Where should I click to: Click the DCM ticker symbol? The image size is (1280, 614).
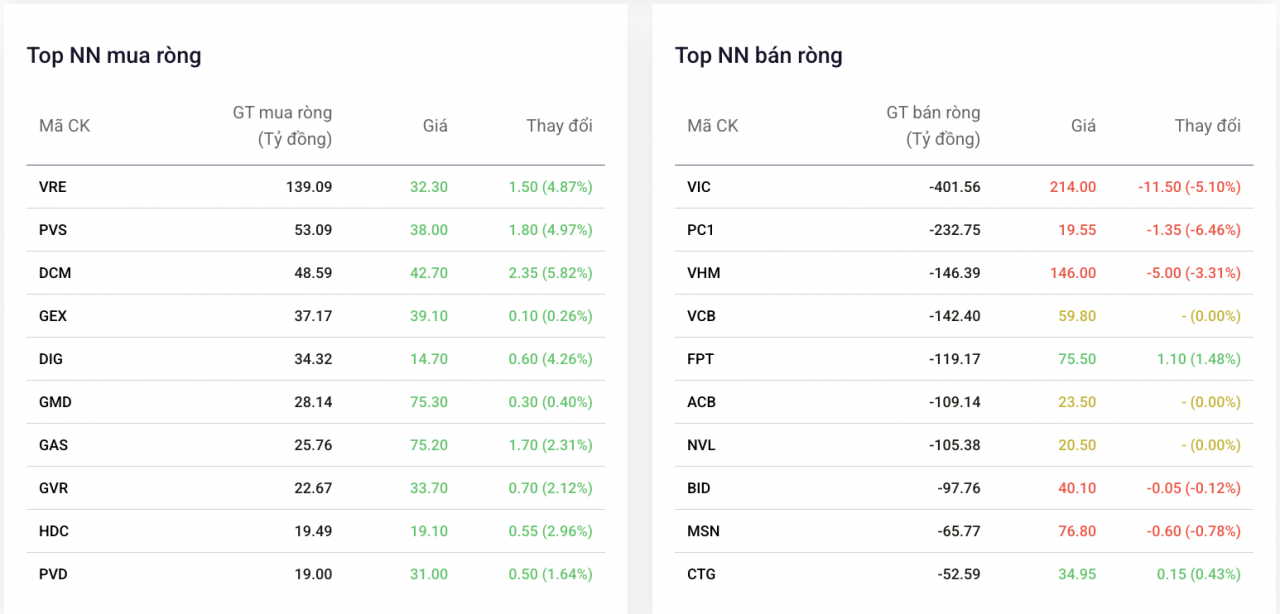tap(55, 273)
